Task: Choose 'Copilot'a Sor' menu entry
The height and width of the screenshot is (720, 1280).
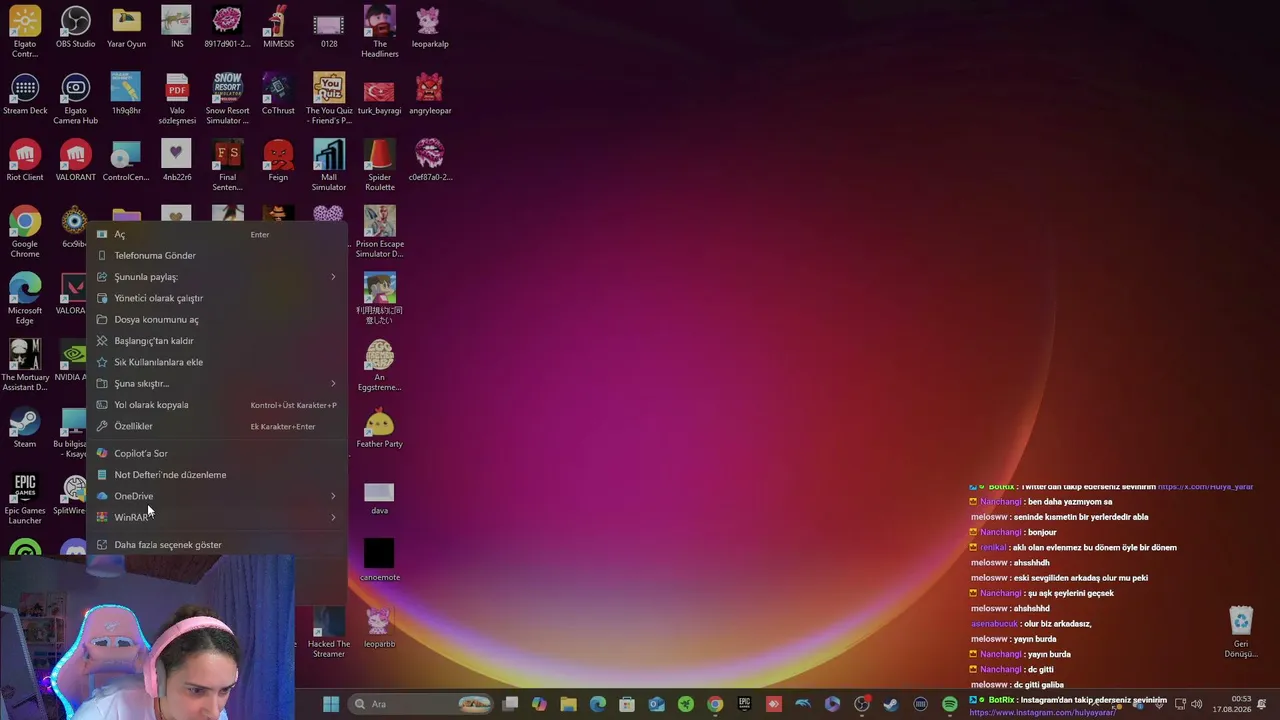Action: click(x=218, y=453)
